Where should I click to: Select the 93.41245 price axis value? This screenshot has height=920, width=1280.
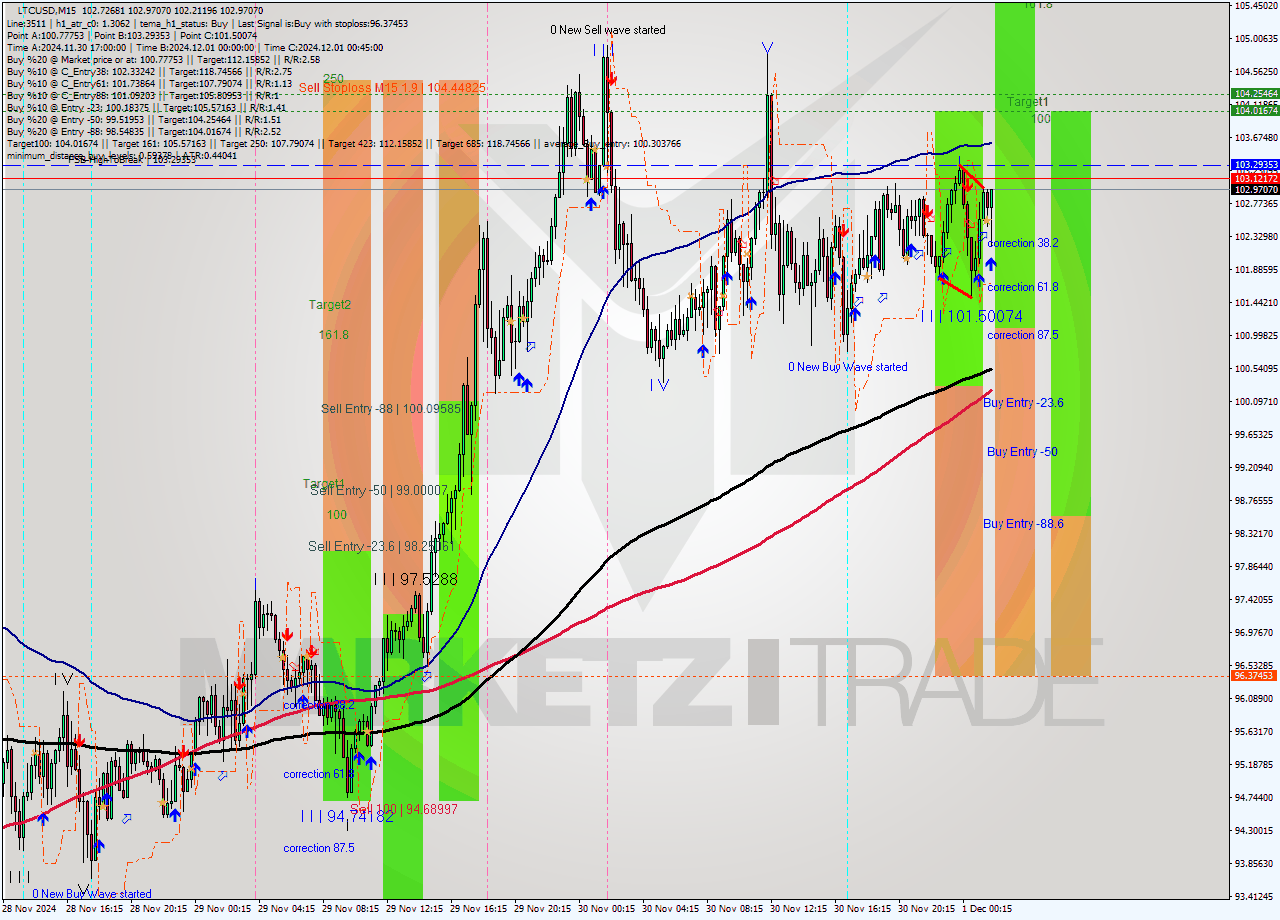[x=1254, y=896]
